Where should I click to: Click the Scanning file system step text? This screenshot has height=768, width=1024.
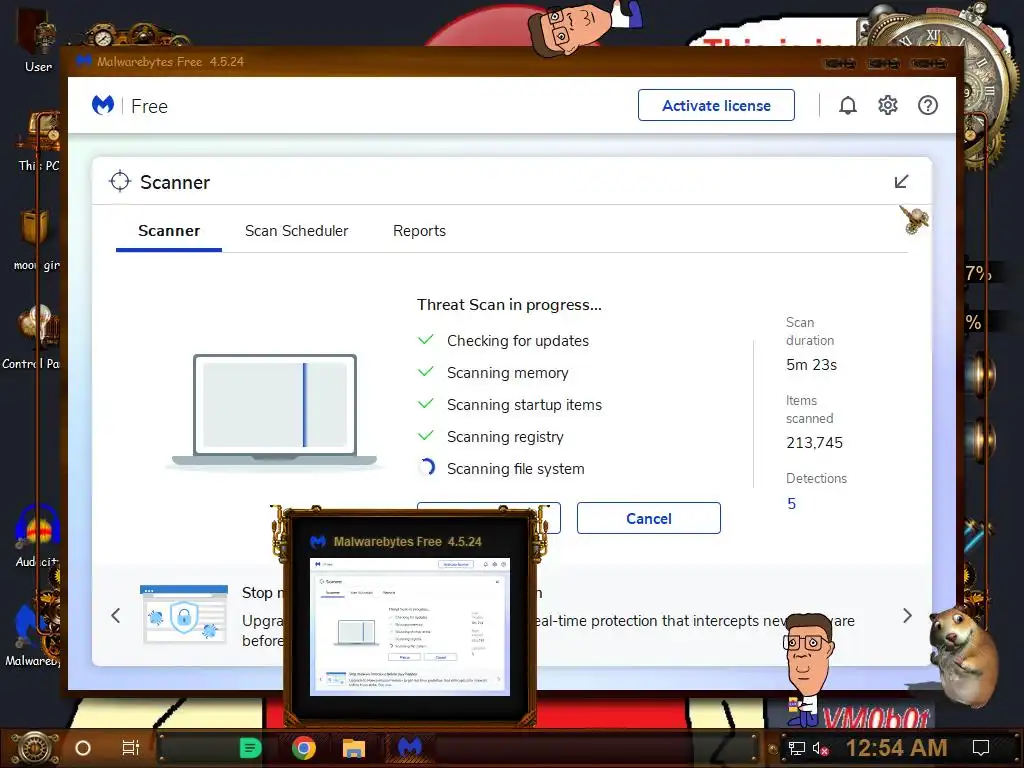pyautogui.click(x=515, y=469)
